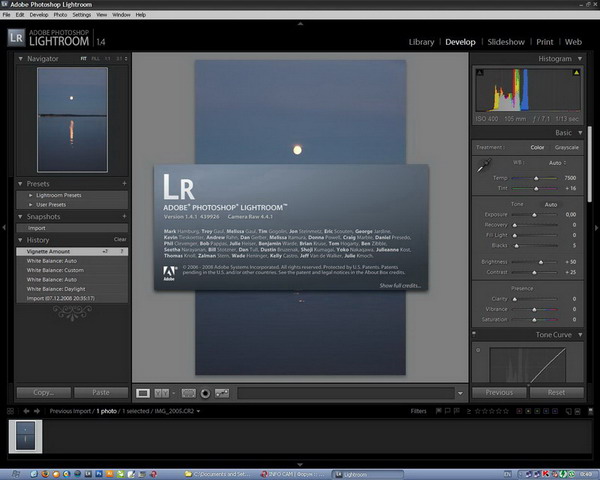The image size is (600, 480).
Task: Click the Paste button
Action: (x=101, y=393)
